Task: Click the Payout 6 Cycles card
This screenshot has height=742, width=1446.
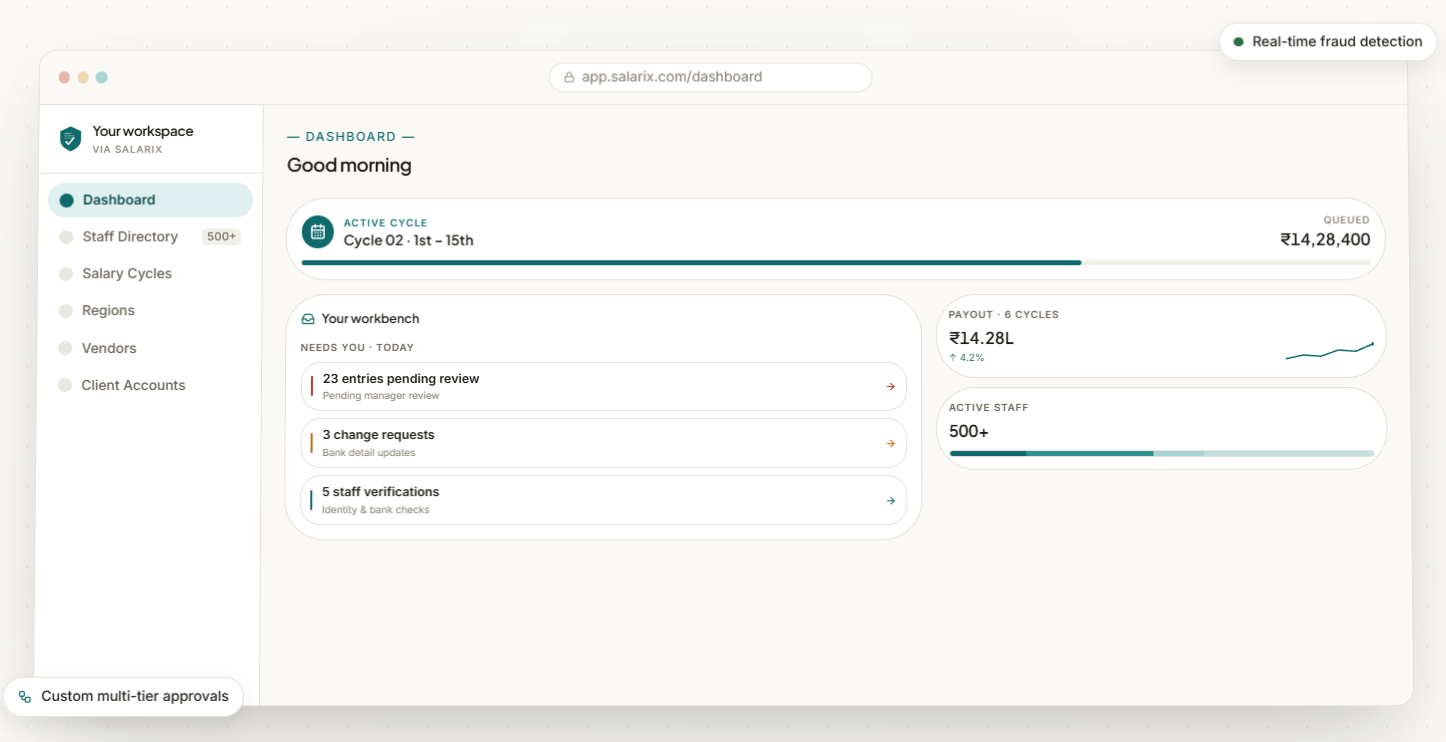Action: click(1162, 336)
